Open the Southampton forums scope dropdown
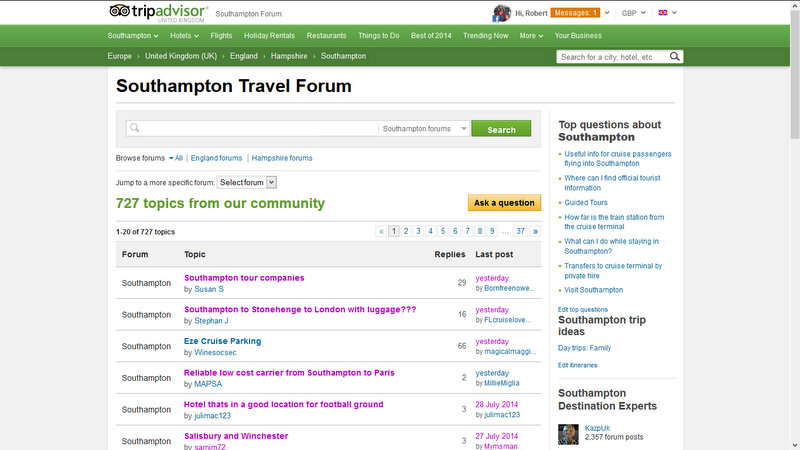Image resolution: width=800 pixels, height=450 pixels. click(424, 129)
